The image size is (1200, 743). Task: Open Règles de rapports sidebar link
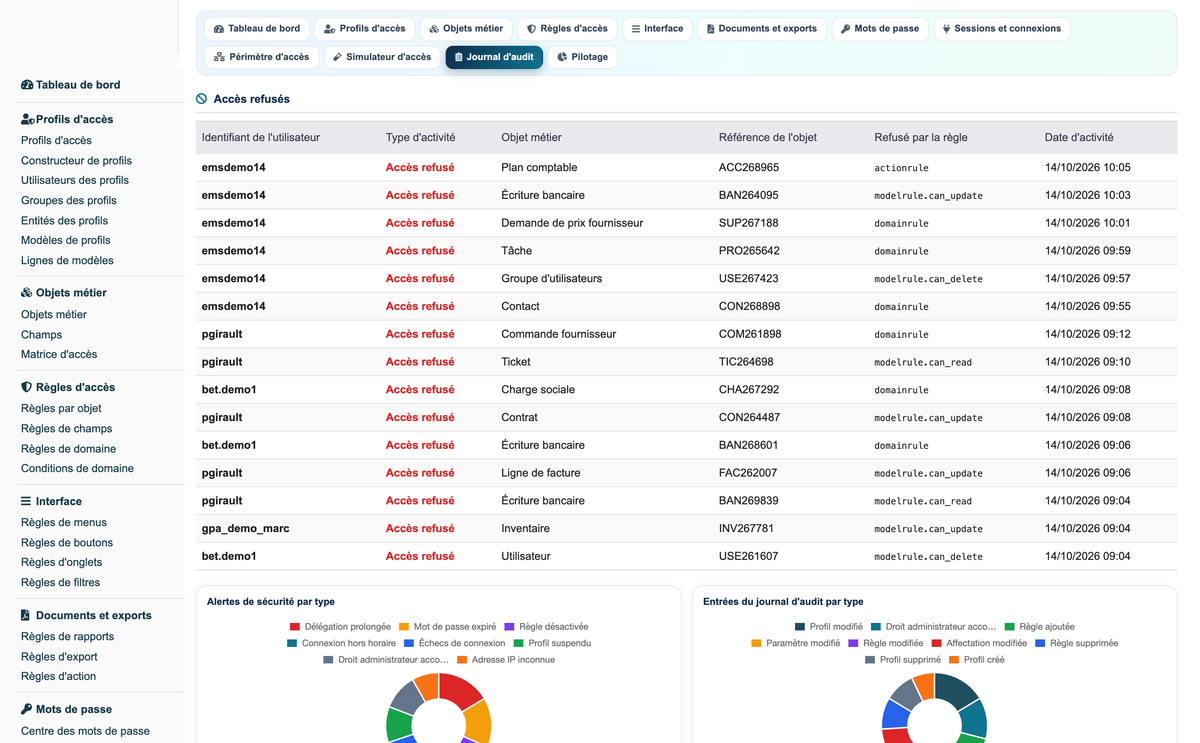67,637
